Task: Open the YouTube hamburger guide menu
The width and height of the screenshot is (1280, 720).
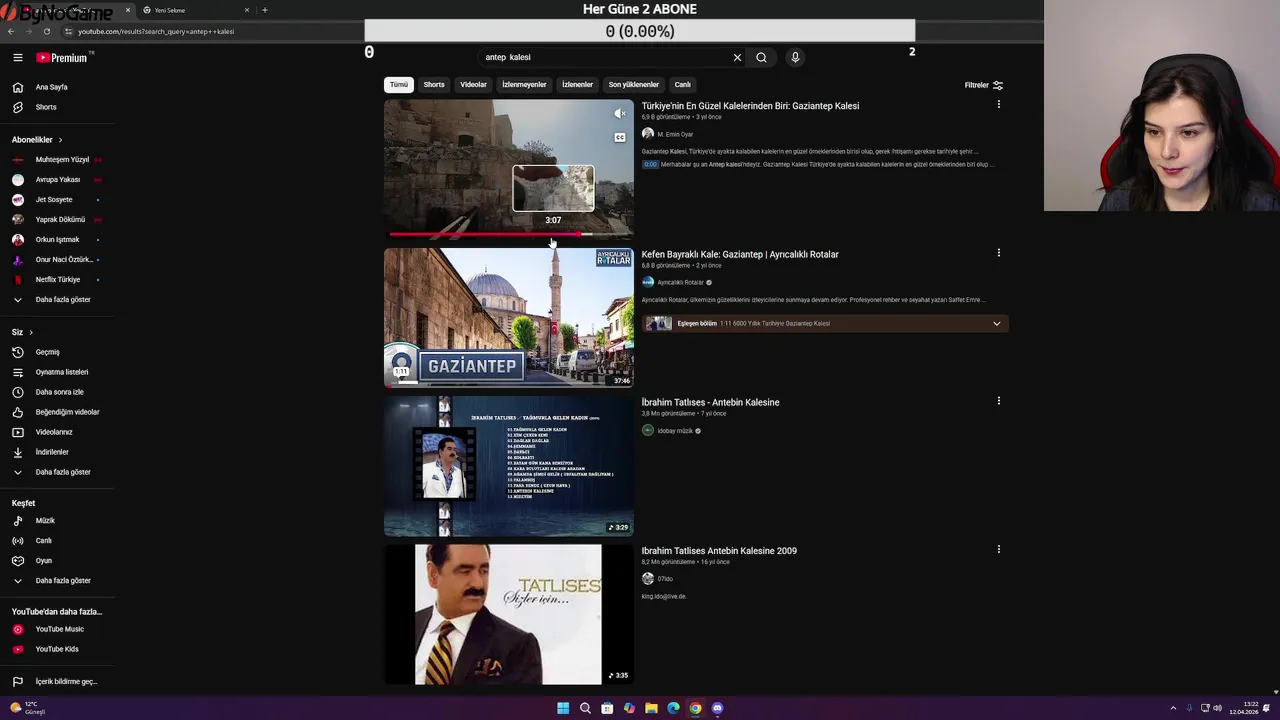Action: pos(17,58)
